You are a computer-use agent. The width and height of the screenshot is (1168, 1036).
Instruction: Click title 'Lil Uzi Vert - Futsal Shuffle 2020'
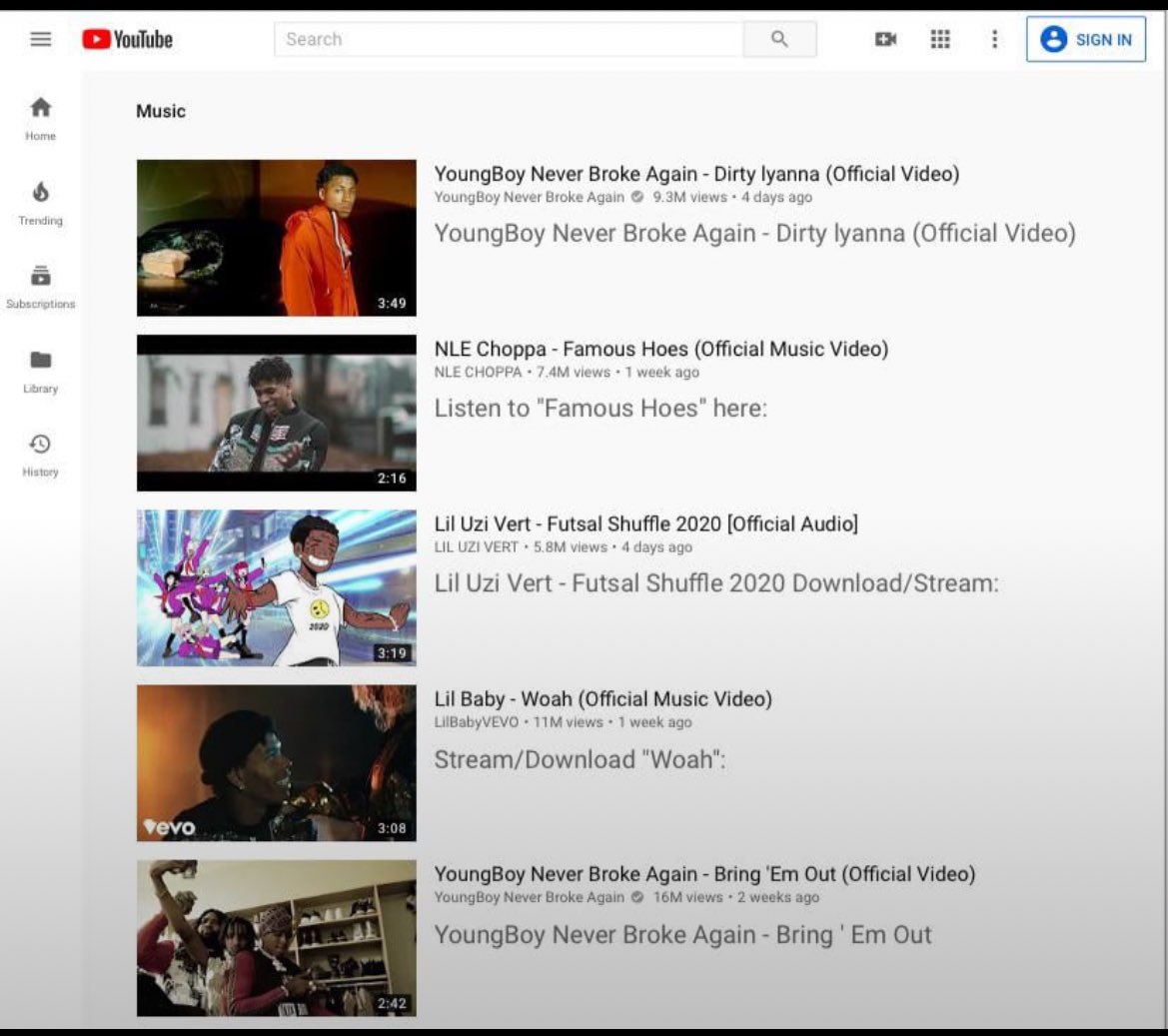point(645,523)
